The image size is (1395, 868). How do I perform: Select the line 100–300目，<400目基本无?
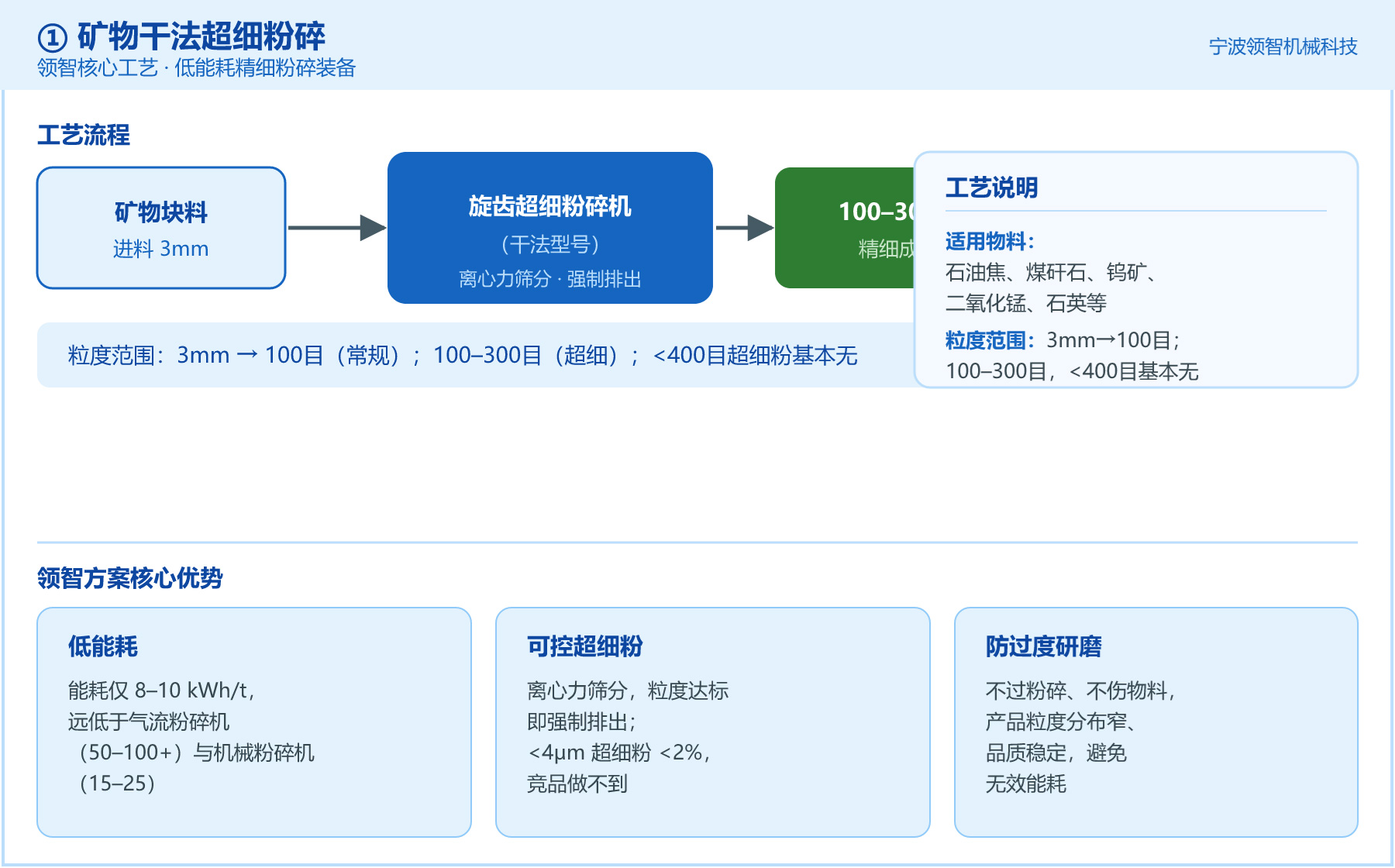(1072, 371)
